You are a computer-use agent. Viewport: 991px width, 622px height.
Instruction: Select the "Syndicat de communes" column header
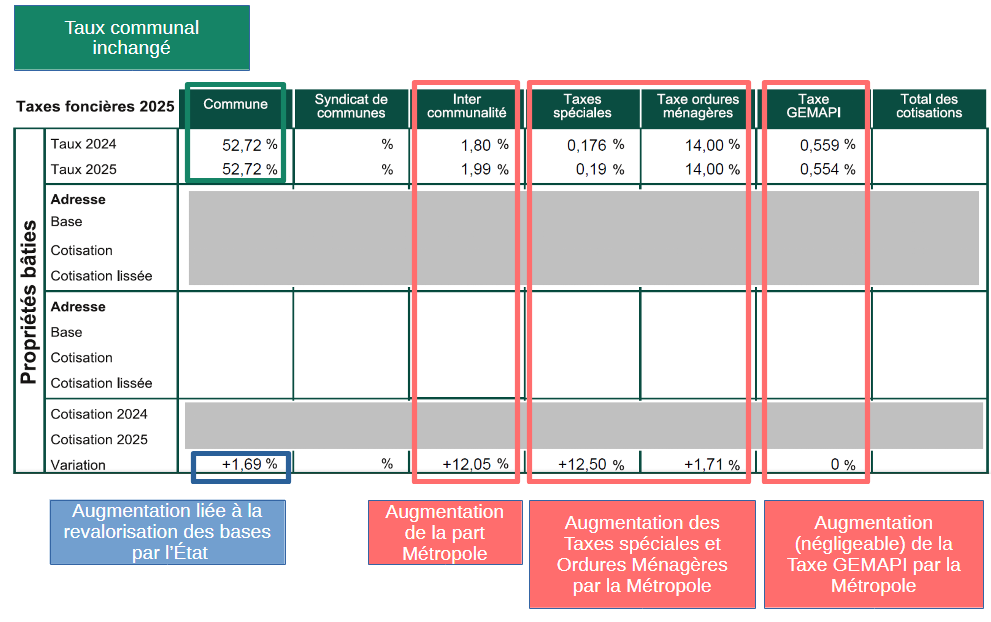tap(350, 106)
